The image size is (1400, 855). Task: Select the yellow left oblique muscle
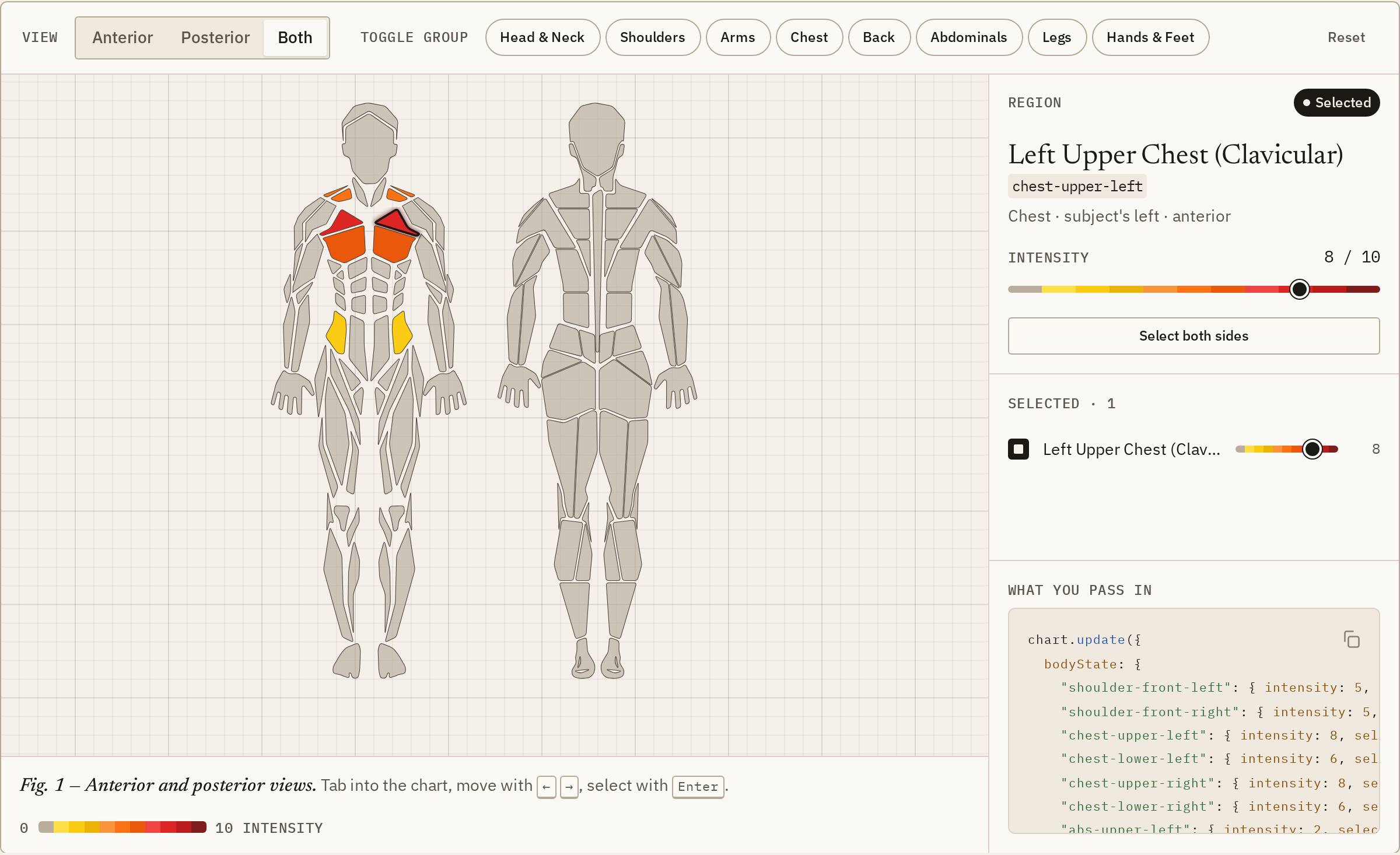tap(401, 332)
